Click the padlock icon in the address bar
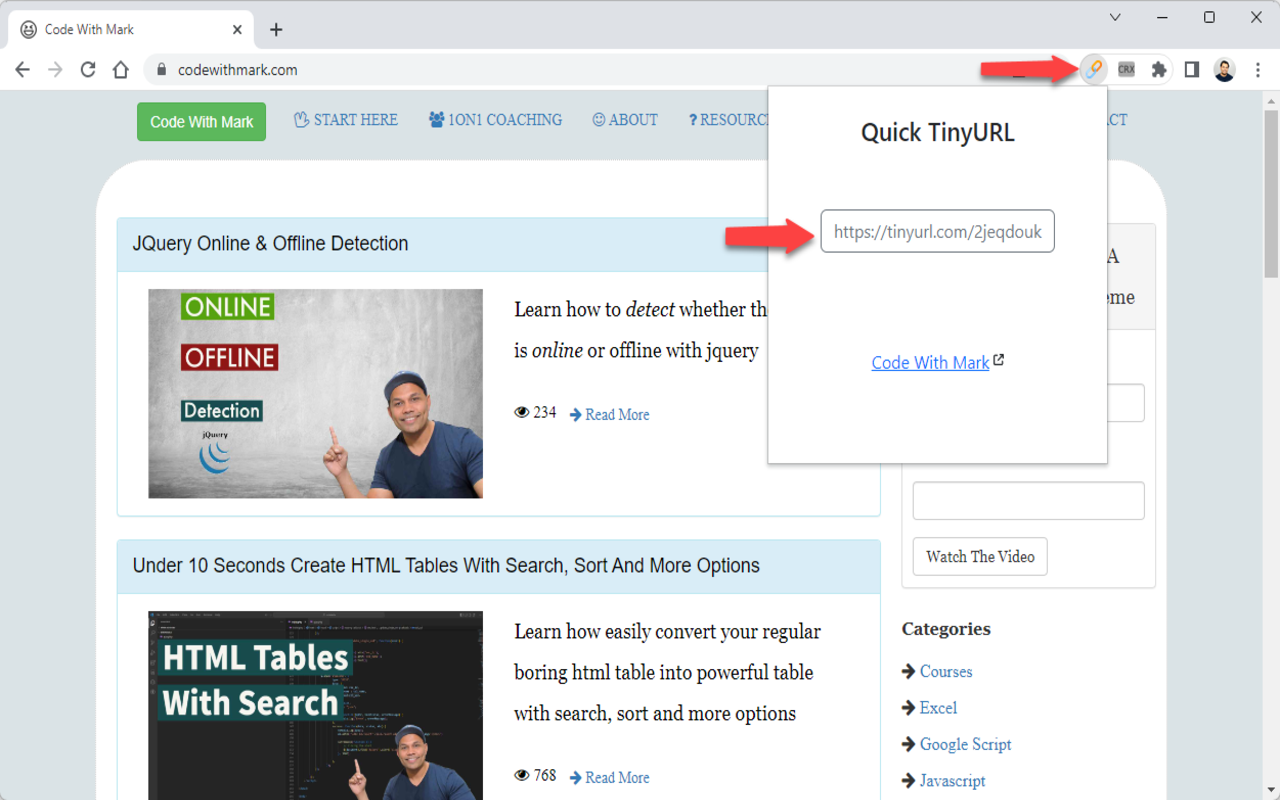The image size is (1280, 800). point(160,70)
